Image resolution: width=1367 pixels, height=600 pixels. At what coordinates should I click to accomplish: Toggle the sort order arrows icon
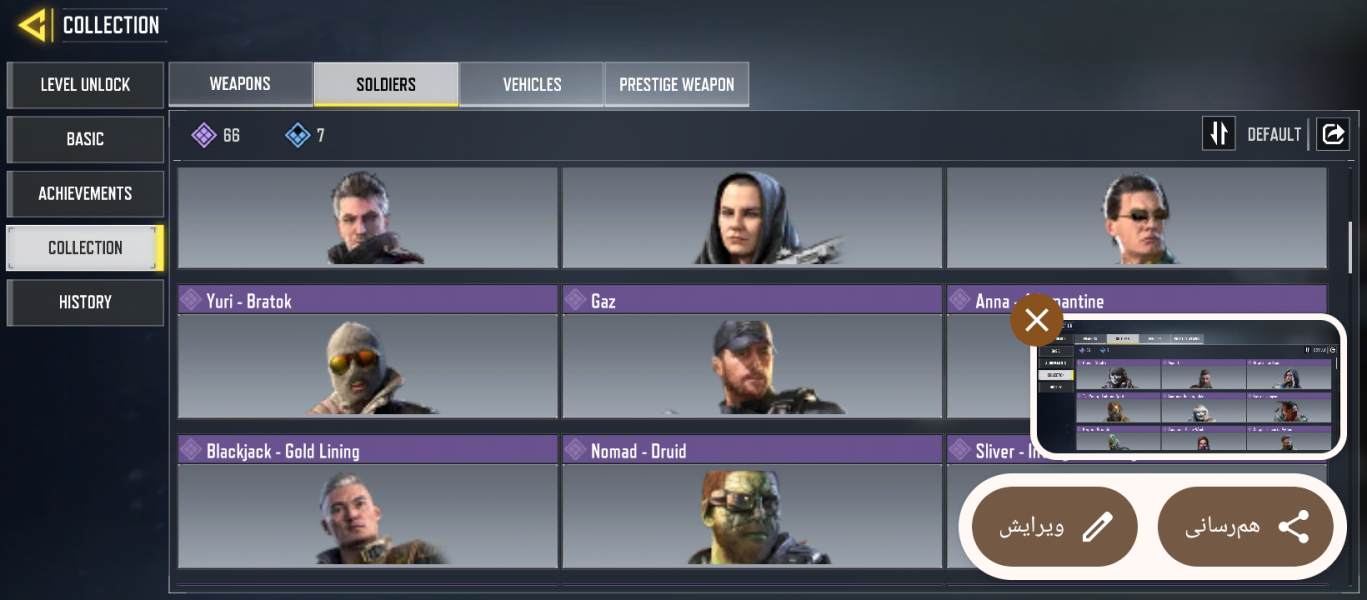(1219, 134)
